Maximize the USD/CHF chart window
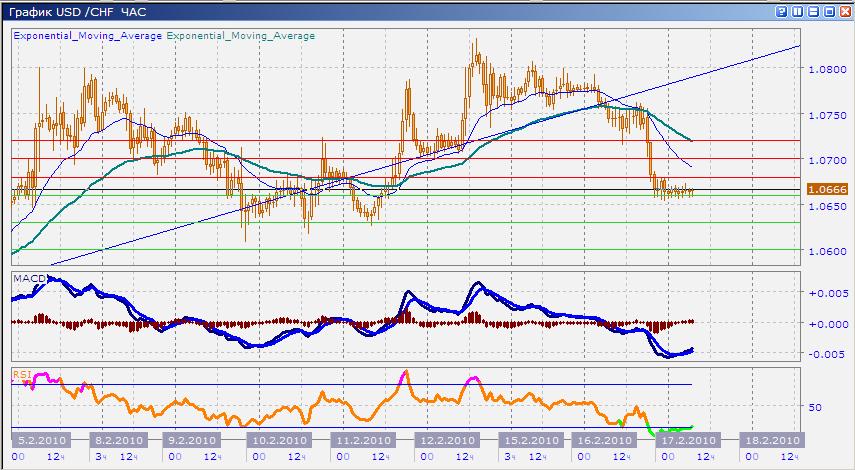 pos(829,11)
